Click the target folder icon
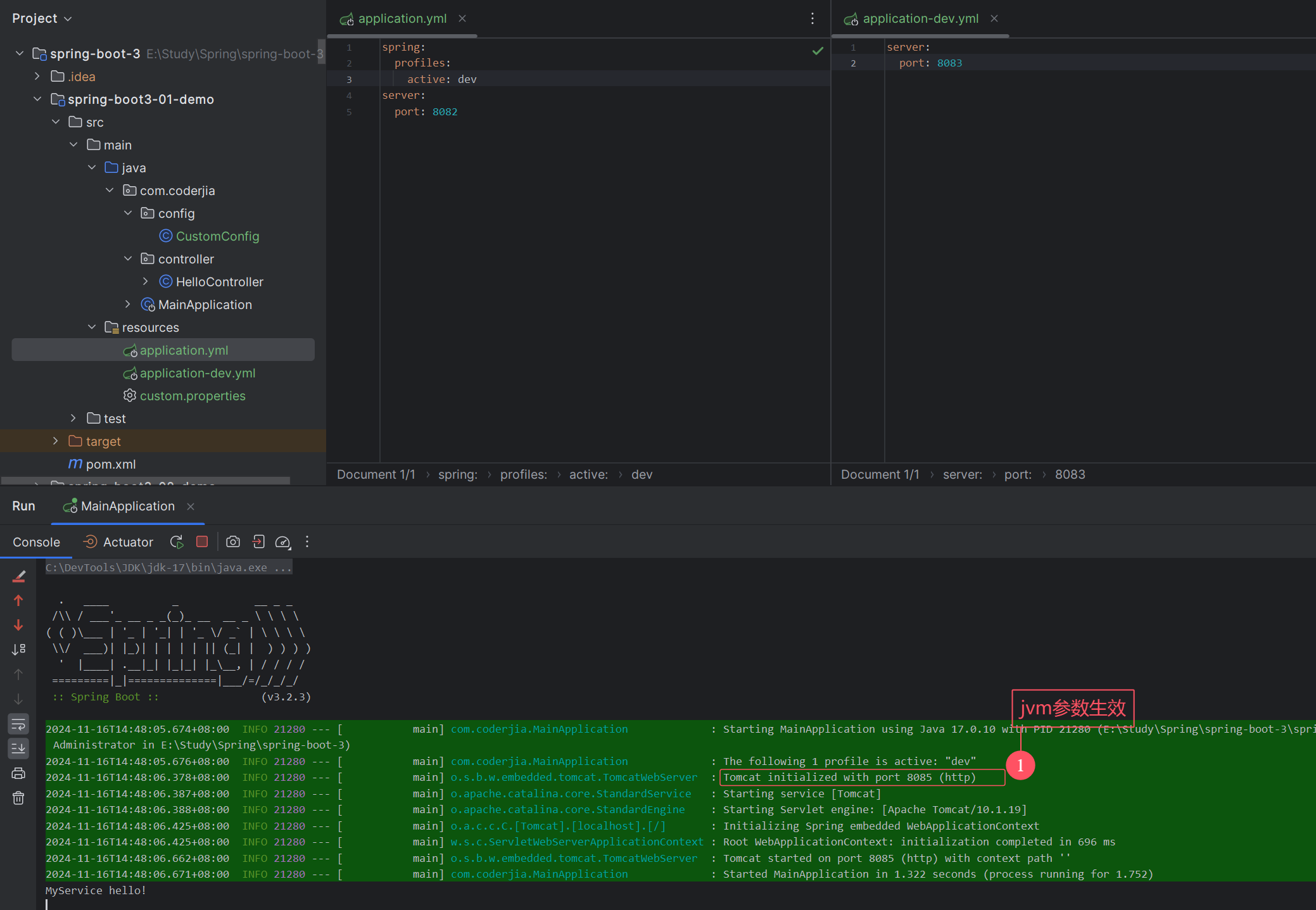 (75, 441)
